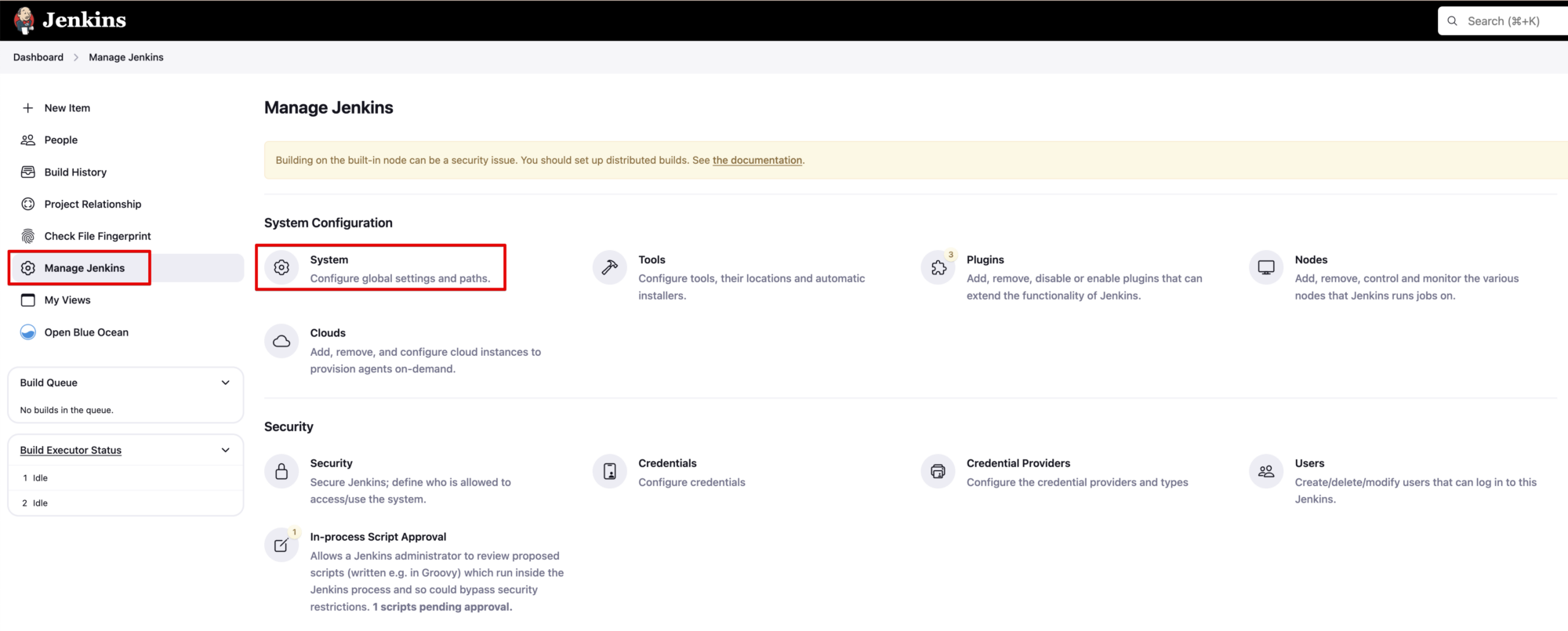Open Dashboard from the breadcrumb

click(x=38, y=58)
